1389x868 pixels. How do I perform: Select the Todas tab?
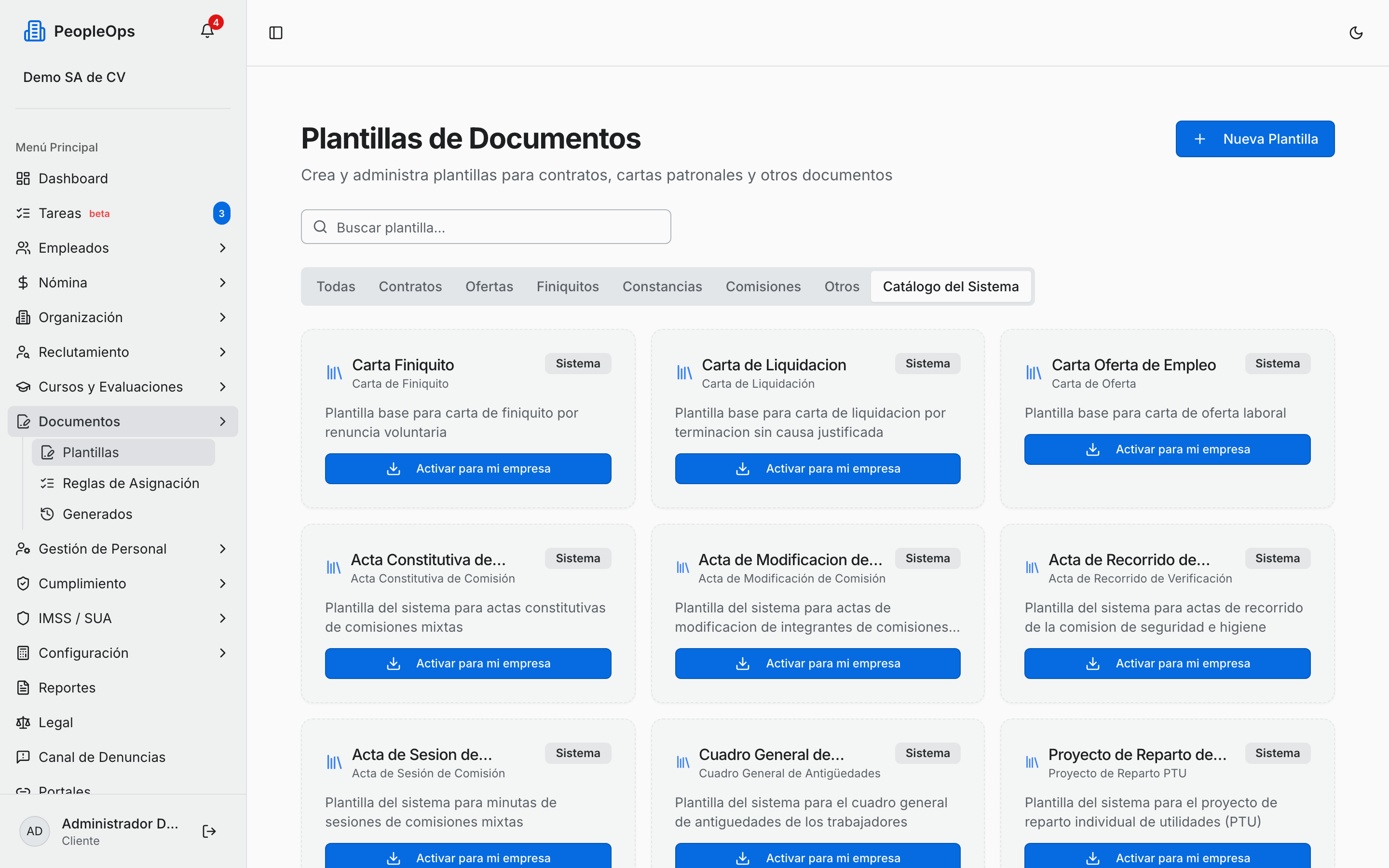coord(336,286)
